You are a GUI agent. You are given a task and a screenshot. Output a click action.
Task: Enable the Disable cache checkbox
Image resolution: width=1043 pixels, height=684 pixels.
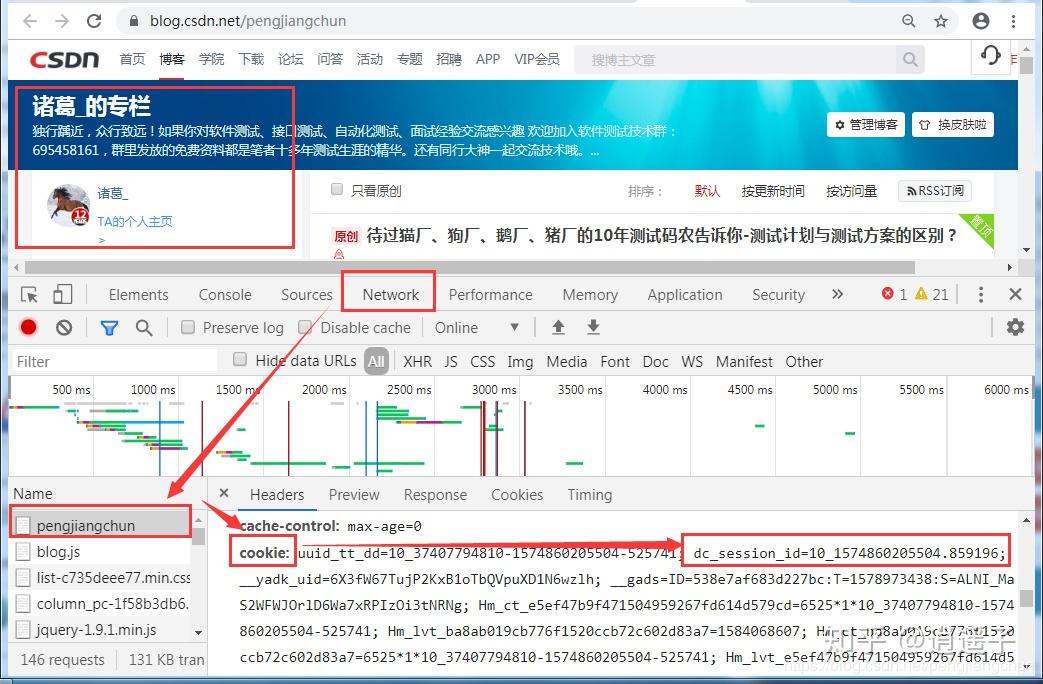tap(305, 327)
